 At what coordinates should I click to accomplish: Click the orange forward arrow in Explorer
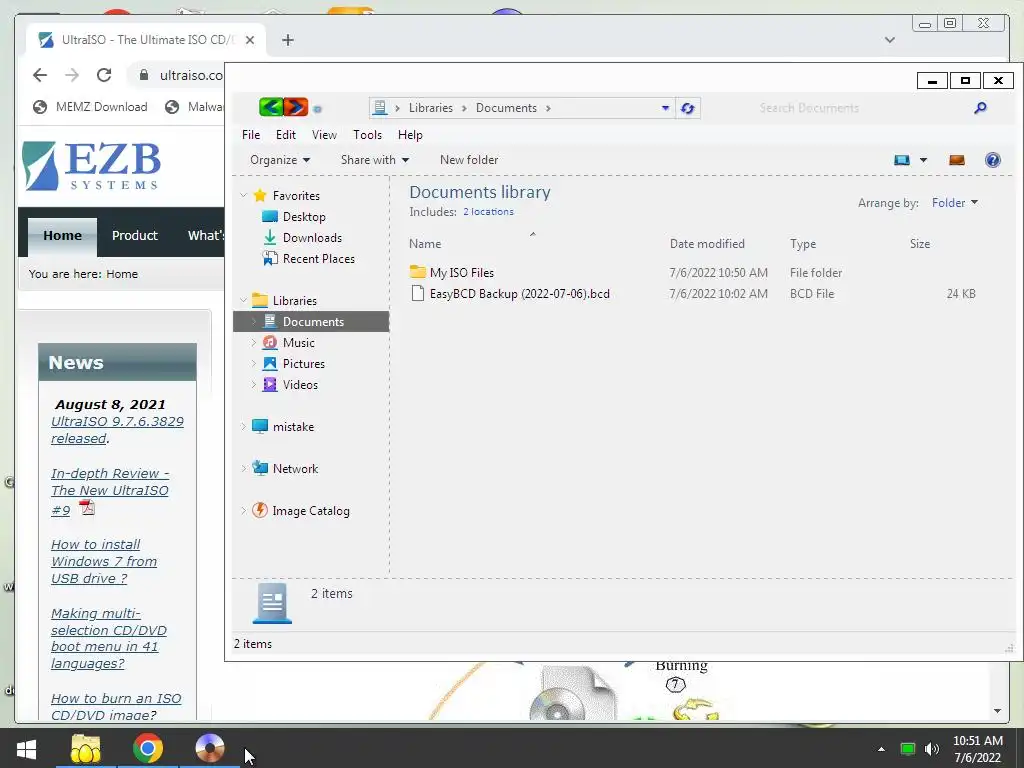[x=295, y=107]
